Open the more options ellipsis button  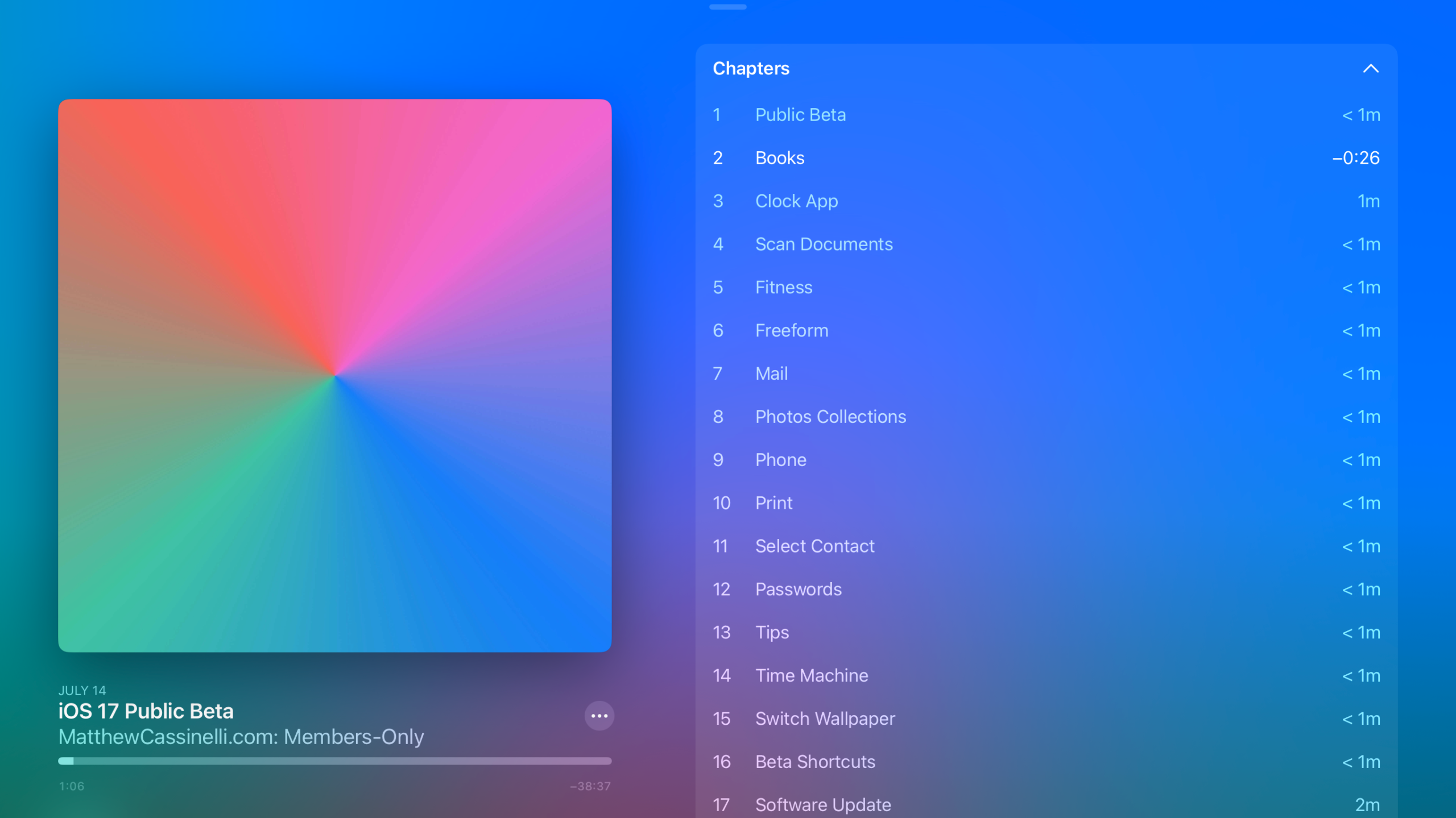tap(599, 716)
